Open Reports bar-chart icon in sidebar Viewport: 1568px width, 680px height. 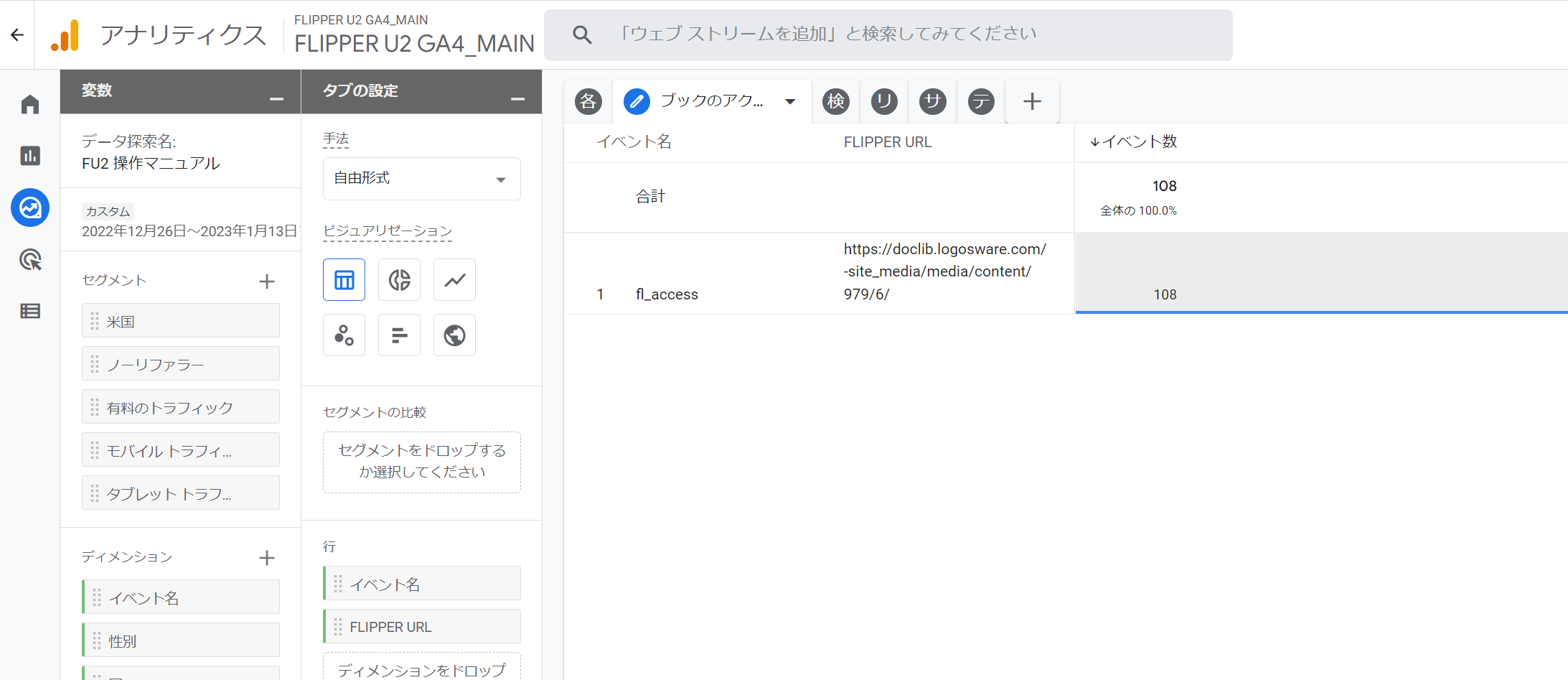tap(30, 156)
